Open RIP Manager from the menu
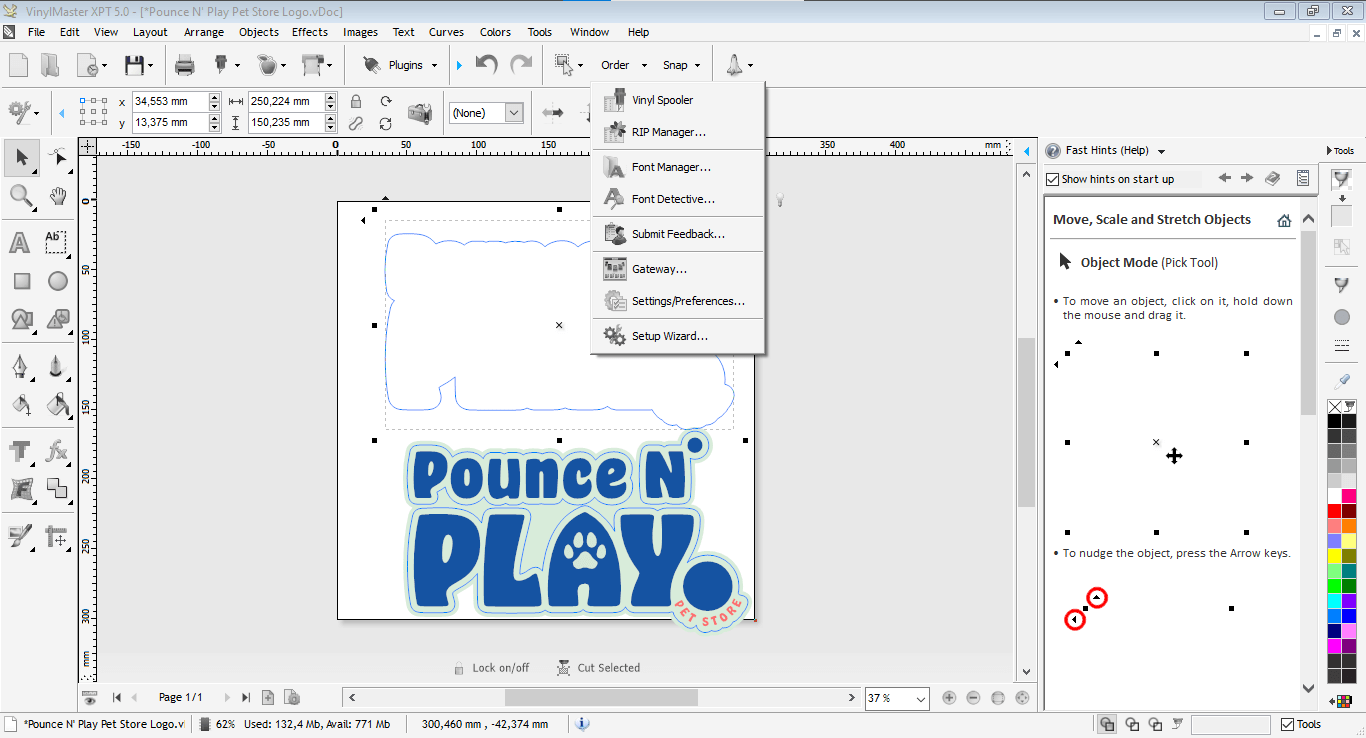The width and height of the screenshot is (1366, 738). pyautogui.click(x=678, y=132)
